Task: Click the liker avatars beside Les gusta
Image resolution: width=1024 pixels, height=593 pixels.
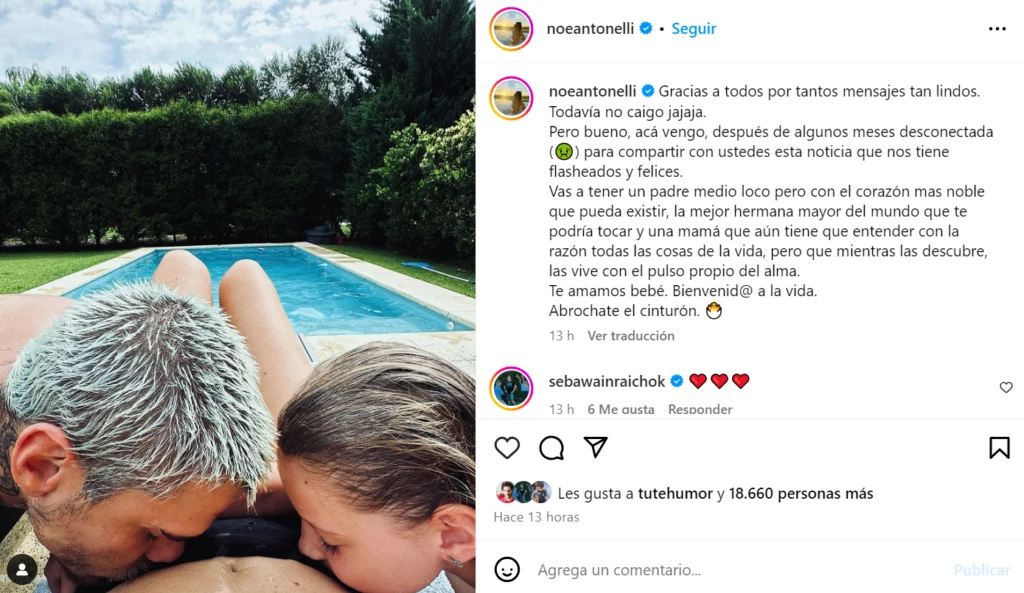Action: [x=523, y=492]
